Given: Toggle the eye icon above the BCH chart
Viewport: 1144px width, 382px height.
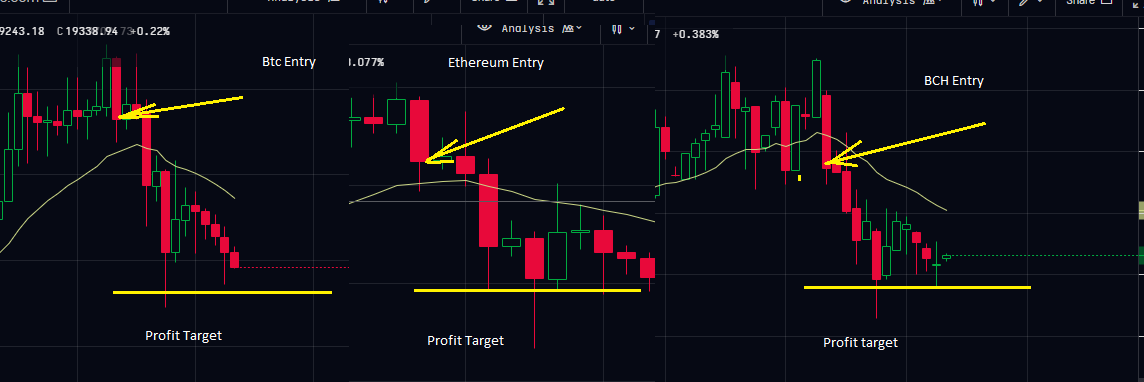Looking at the screenshot, I should (x=845, y=2).
